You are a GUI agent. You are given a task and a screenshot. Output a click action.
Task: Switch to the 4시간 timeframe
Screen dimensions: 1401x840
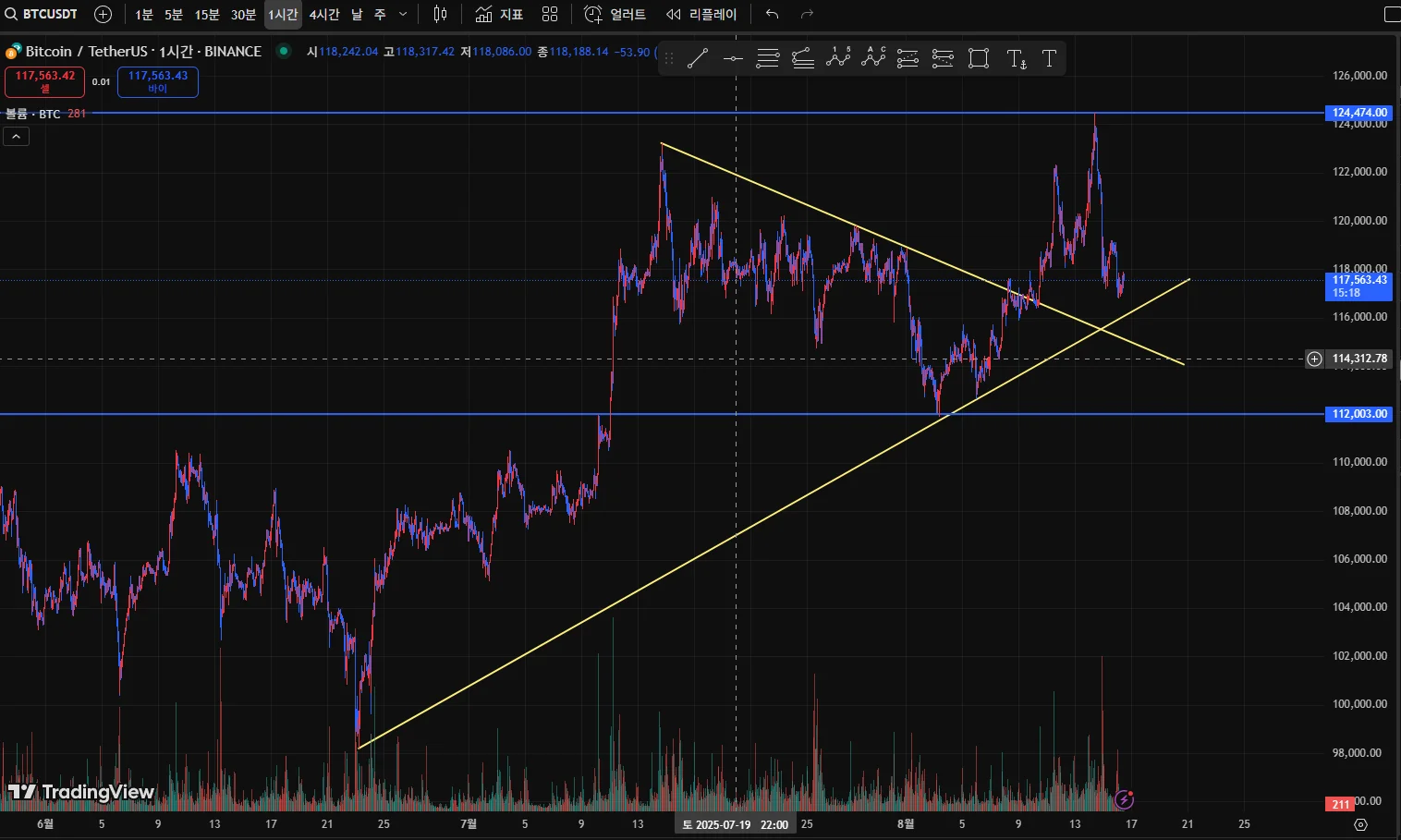[x=324, y=15]
